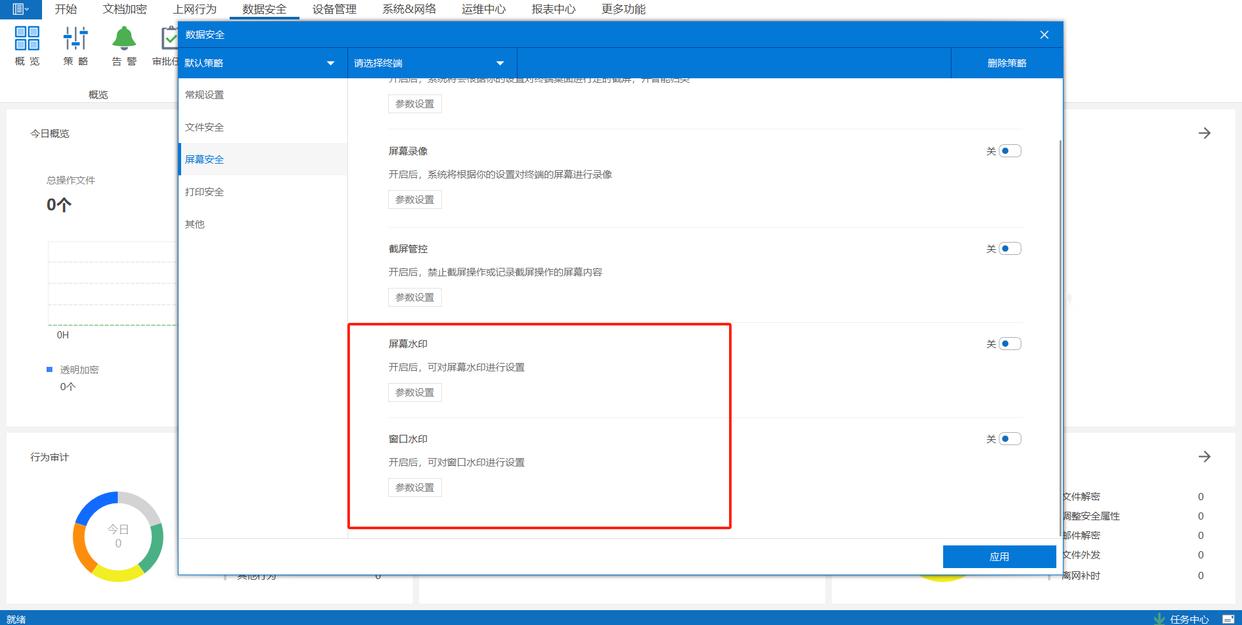Switch to the 开始 menu tab
The width and height of the screenshot is (1242, 625).
(66, 9)
